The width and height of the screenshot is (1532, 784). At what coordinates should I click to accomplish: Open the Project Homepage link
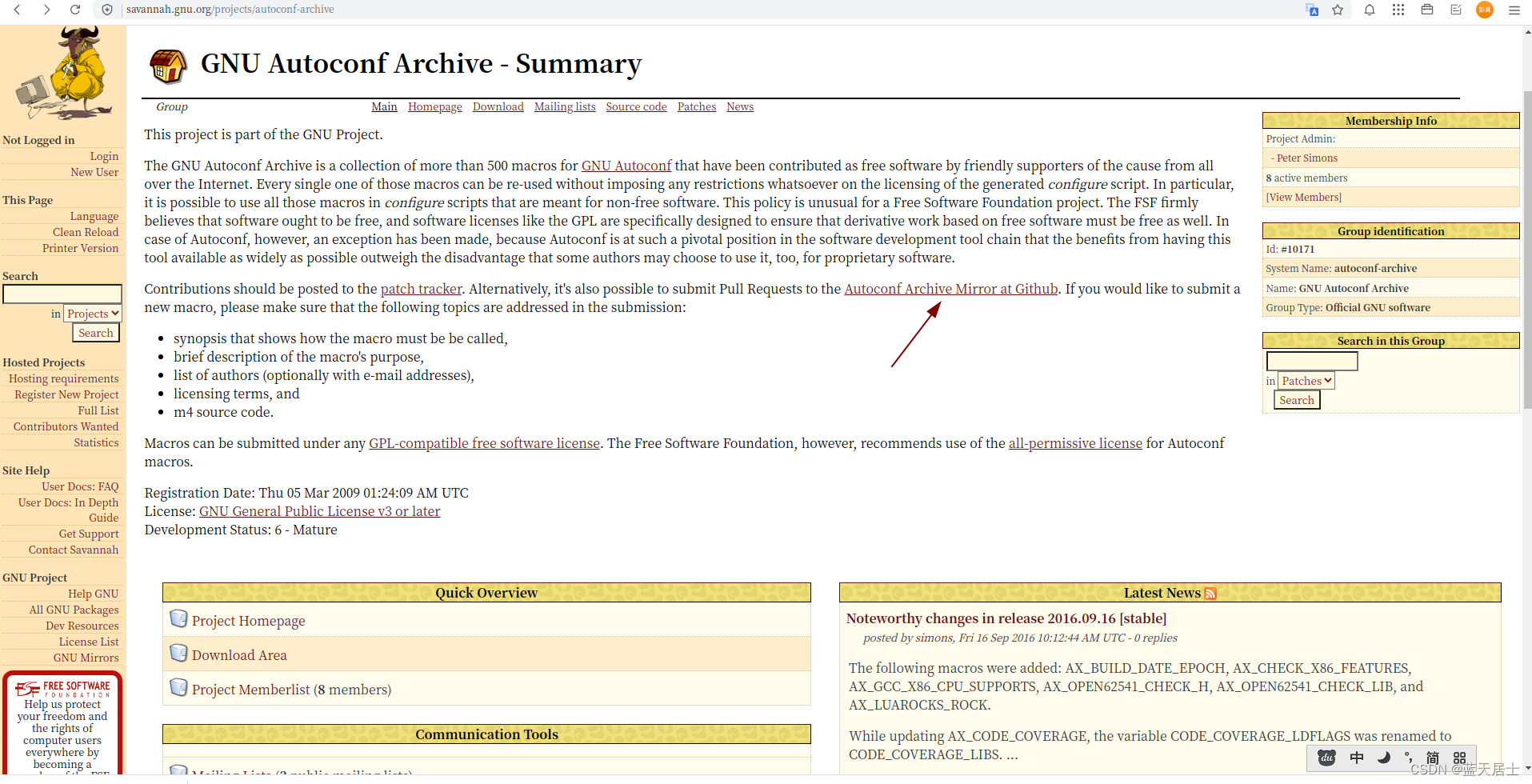pyautogui.click(x=249, y=621)
